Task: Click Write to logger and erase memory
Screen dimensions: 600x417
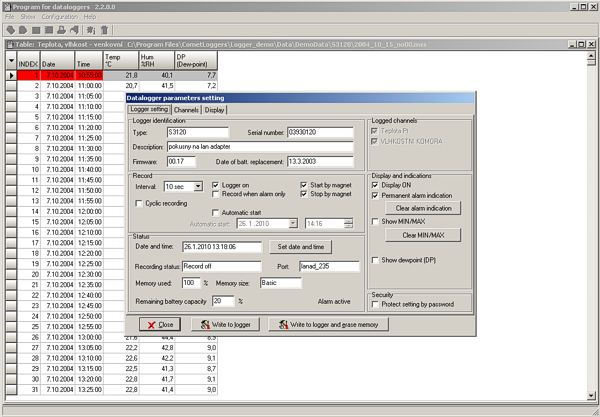Action: (328, 325)
